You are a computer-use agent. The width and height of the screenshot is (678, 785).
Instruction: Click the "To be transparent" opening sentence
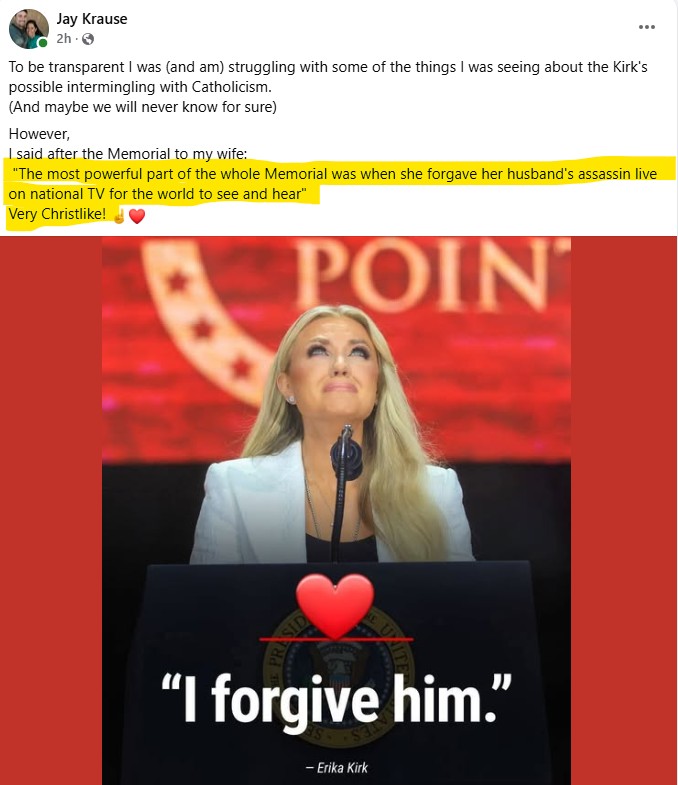pyautogui.click(x=328, y=77)
